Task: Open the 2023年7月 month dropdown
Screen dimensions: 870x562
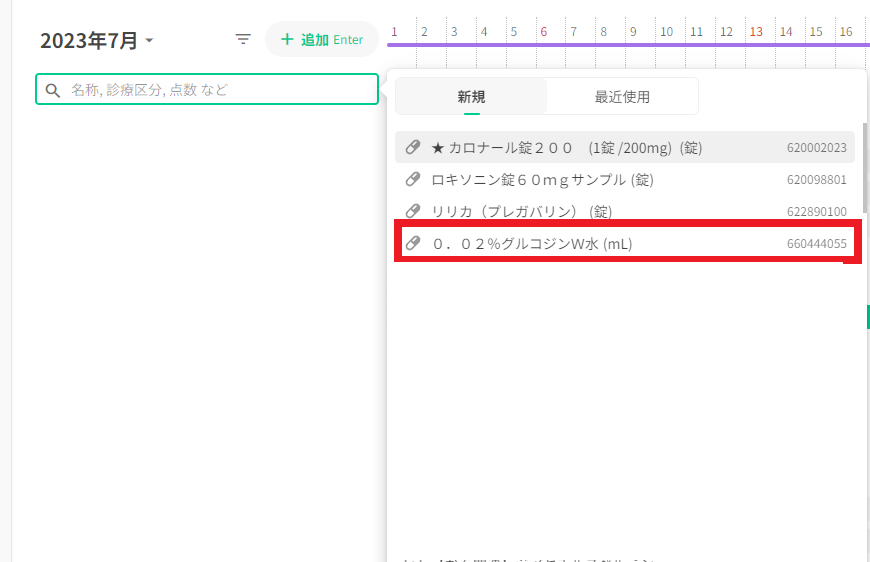Action: pyautogui.click(x=97, y=40)
